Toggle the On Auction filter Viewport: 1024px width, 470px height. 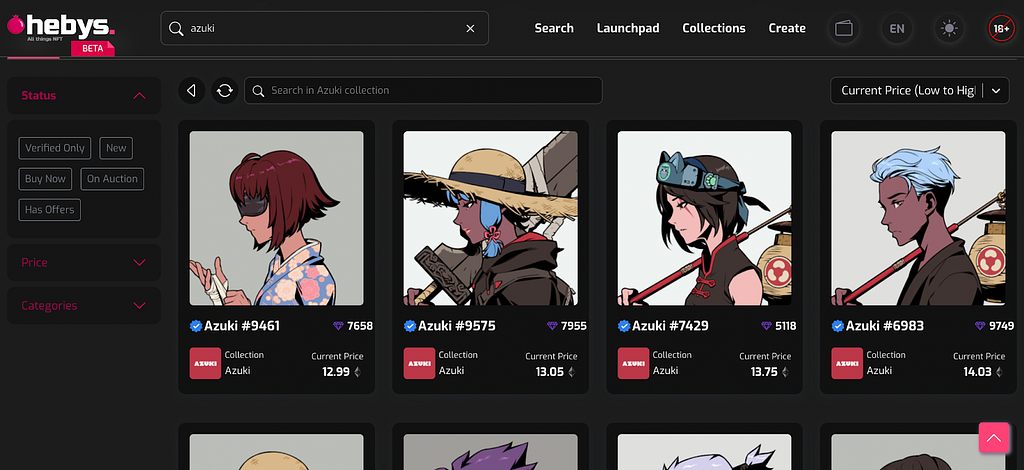[x=112, y=179]
